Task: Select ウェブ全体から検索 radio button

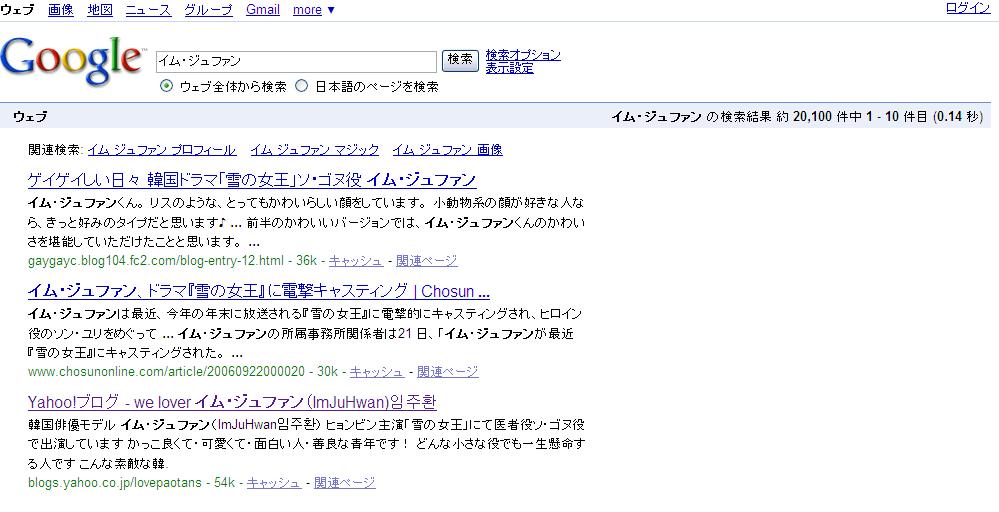Action: click(x=166, y=86)
